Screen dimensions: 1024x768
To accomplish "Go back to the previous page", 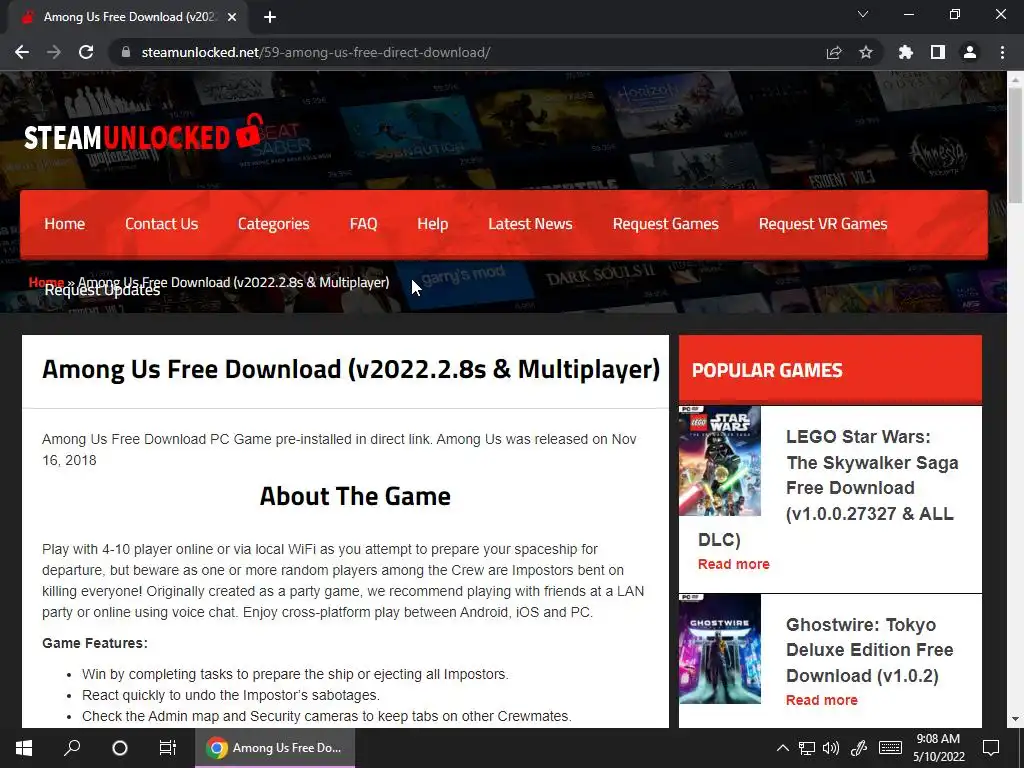I will (22, 52).
